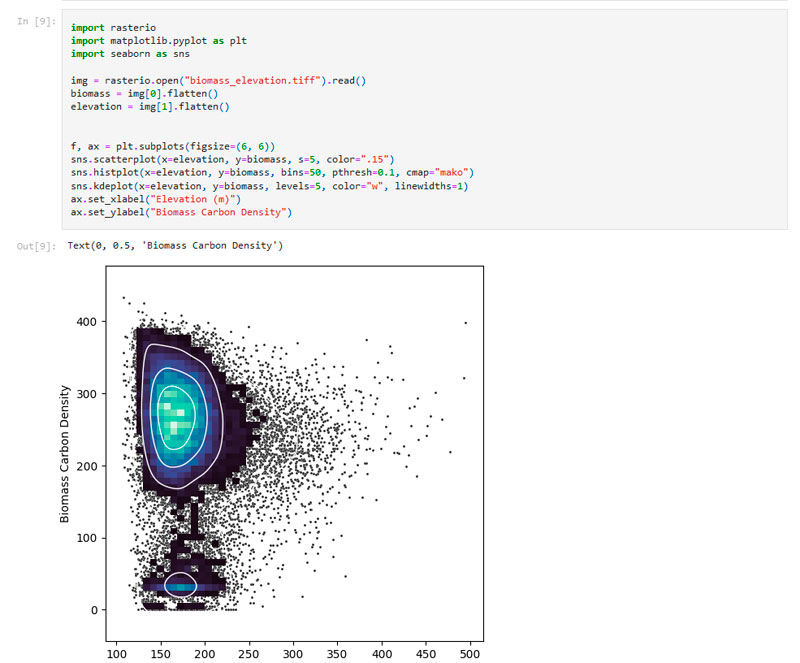Click the 'import rasterio' code line
Image resolution: width=800 pixels, height=663 pixels.
pyautogui.click(x=113, y=28)
